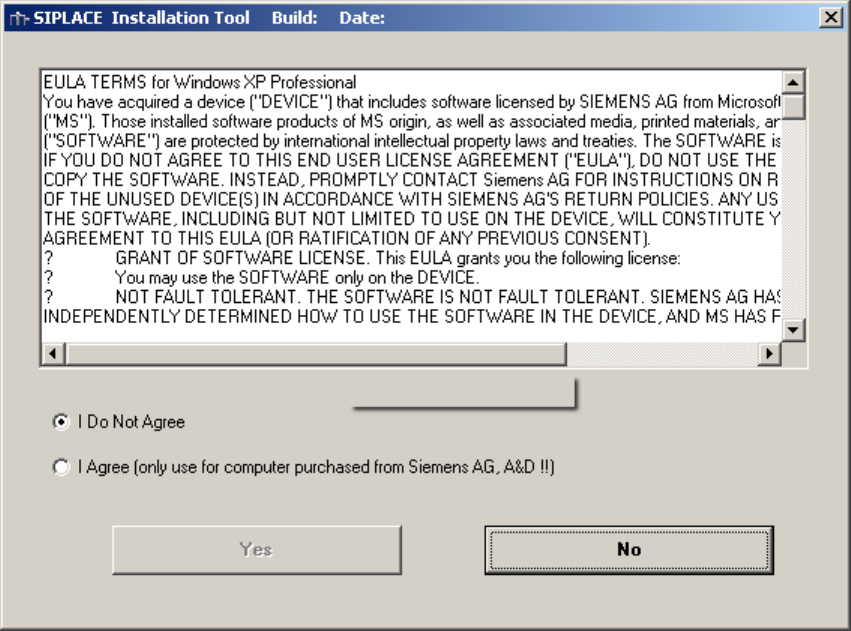Click "You may use the SOFTWARE only on the DEVICE" line
Screen dimensions: 851x631
pos(261,278)
